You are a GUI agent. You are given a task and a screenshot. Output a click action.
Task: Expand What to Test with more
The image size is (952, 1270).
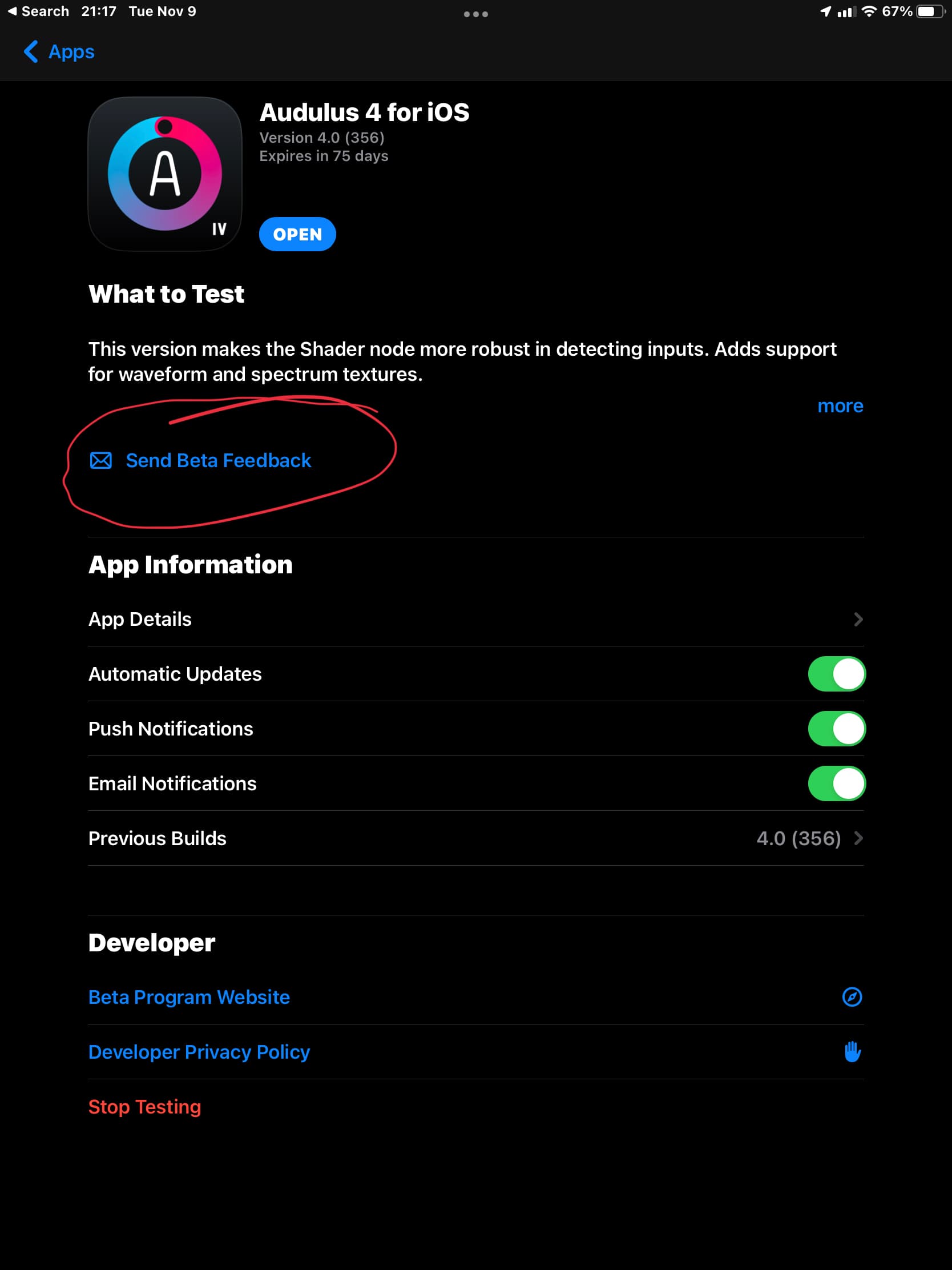tap(840, 406)
